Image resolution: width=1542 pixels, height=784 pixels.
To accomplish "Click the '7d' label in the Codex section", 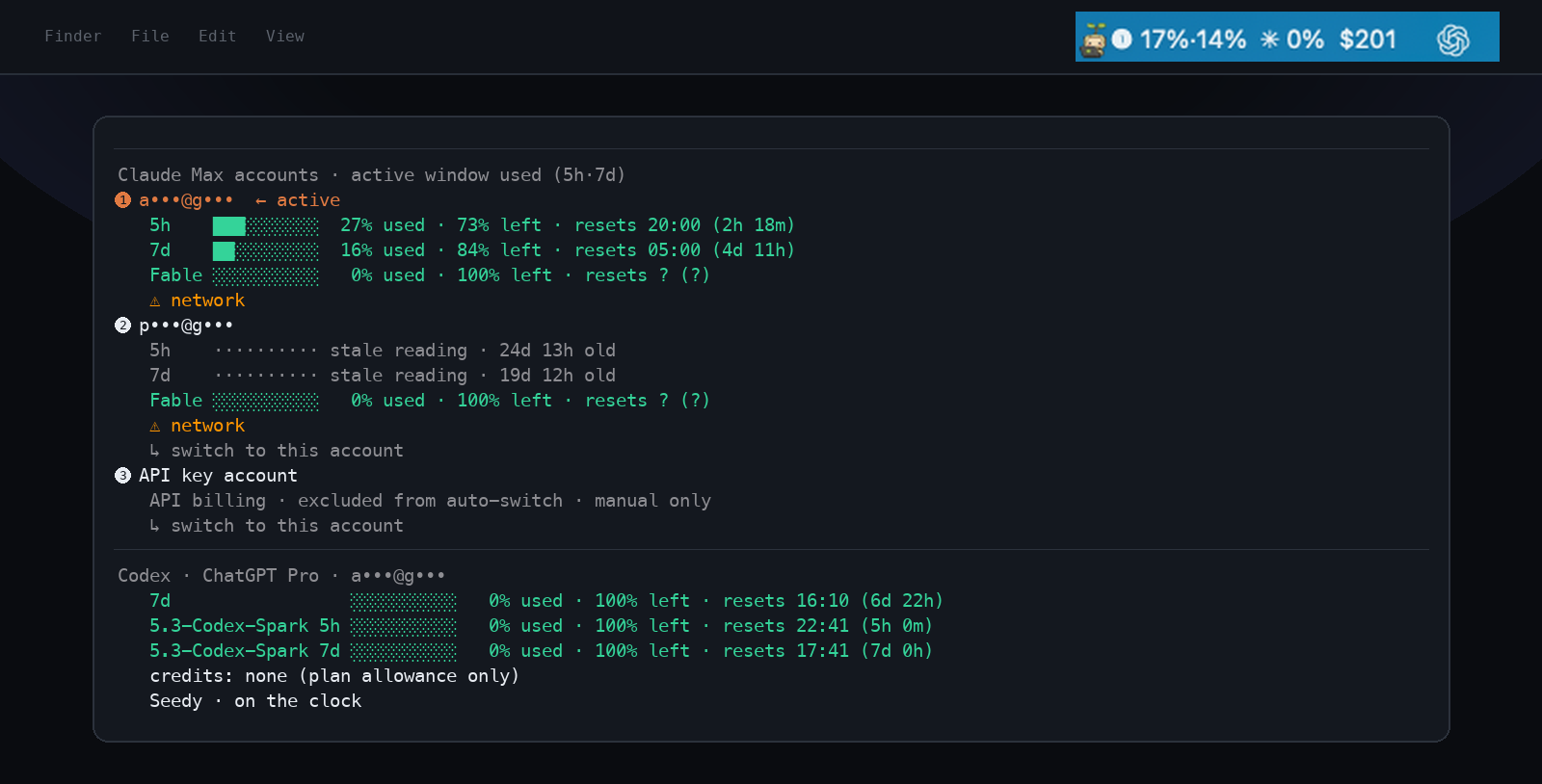I will pos(160,600).
